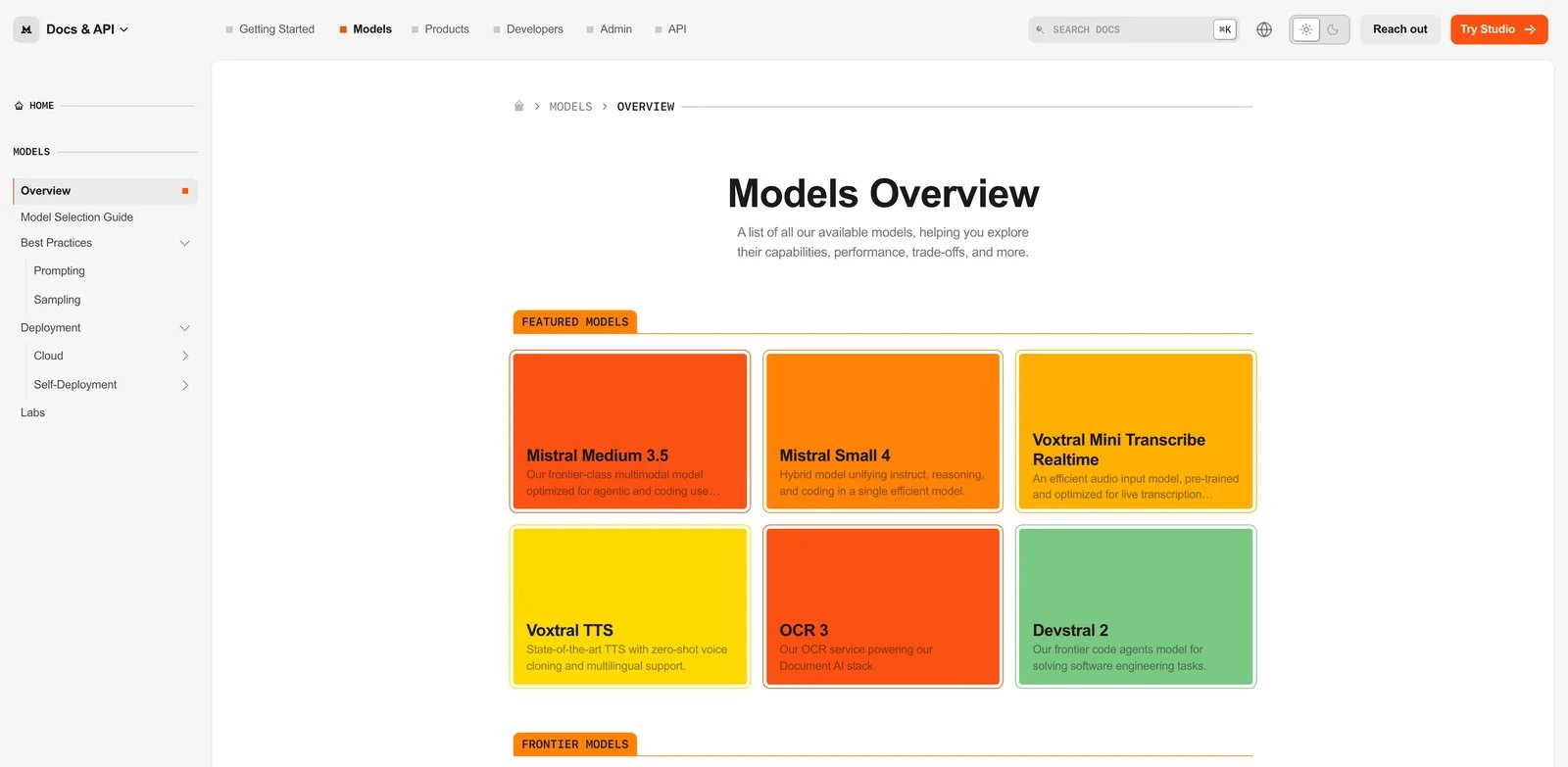Viewport: 1568px width, 767px height.
Task: Open Model Selection Guide page
Action: coord(76,217)
